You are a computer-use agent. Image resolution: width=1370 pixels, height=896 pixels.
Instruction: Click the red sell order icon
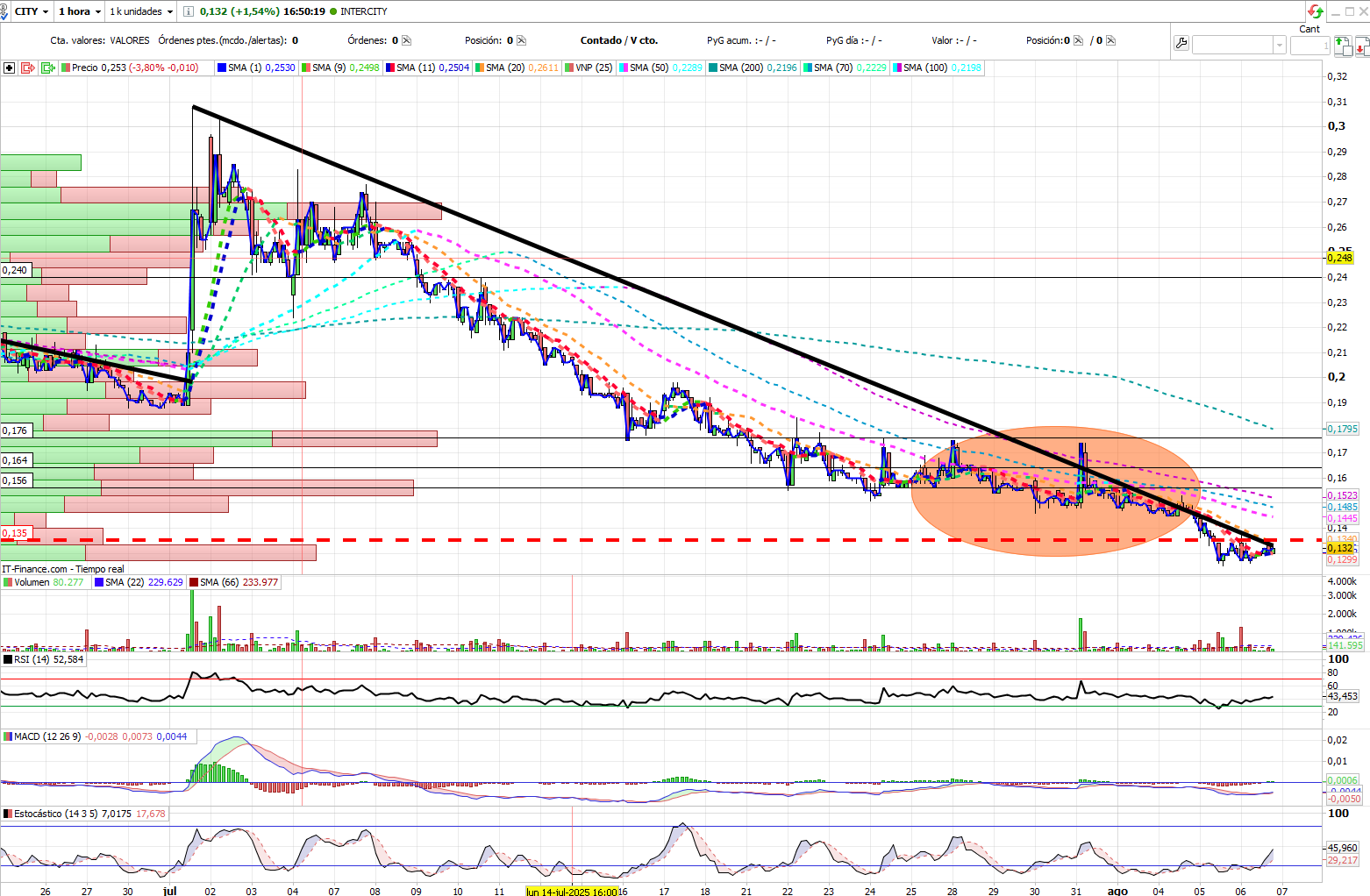(1360, 45)
